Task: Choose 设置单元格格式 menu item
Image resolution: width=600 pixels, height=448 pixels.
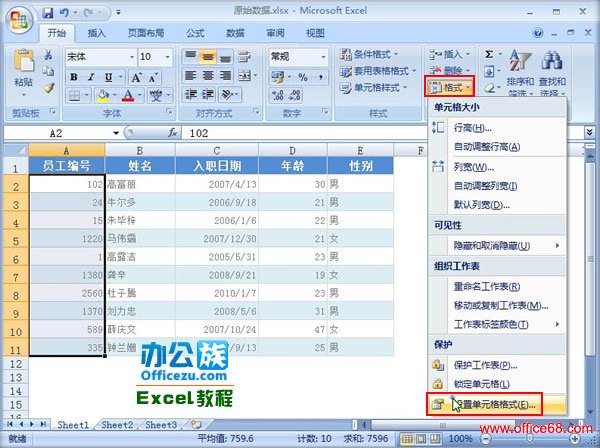Action: pos(497,404)
